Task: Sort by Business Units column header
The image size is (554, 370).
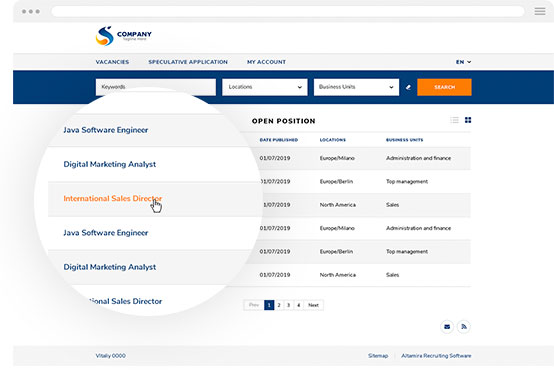Action: [404, 140]
